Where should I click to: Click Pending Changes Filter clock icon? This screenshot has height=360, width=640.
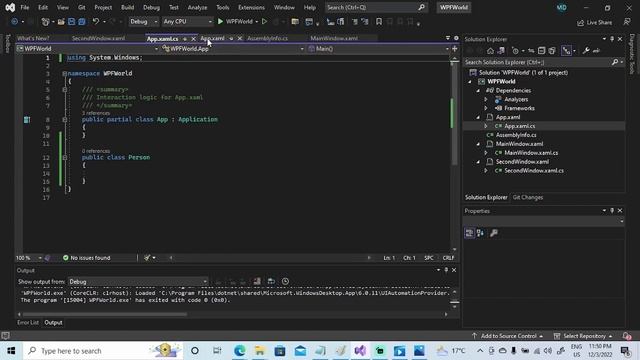click(515, 51)
